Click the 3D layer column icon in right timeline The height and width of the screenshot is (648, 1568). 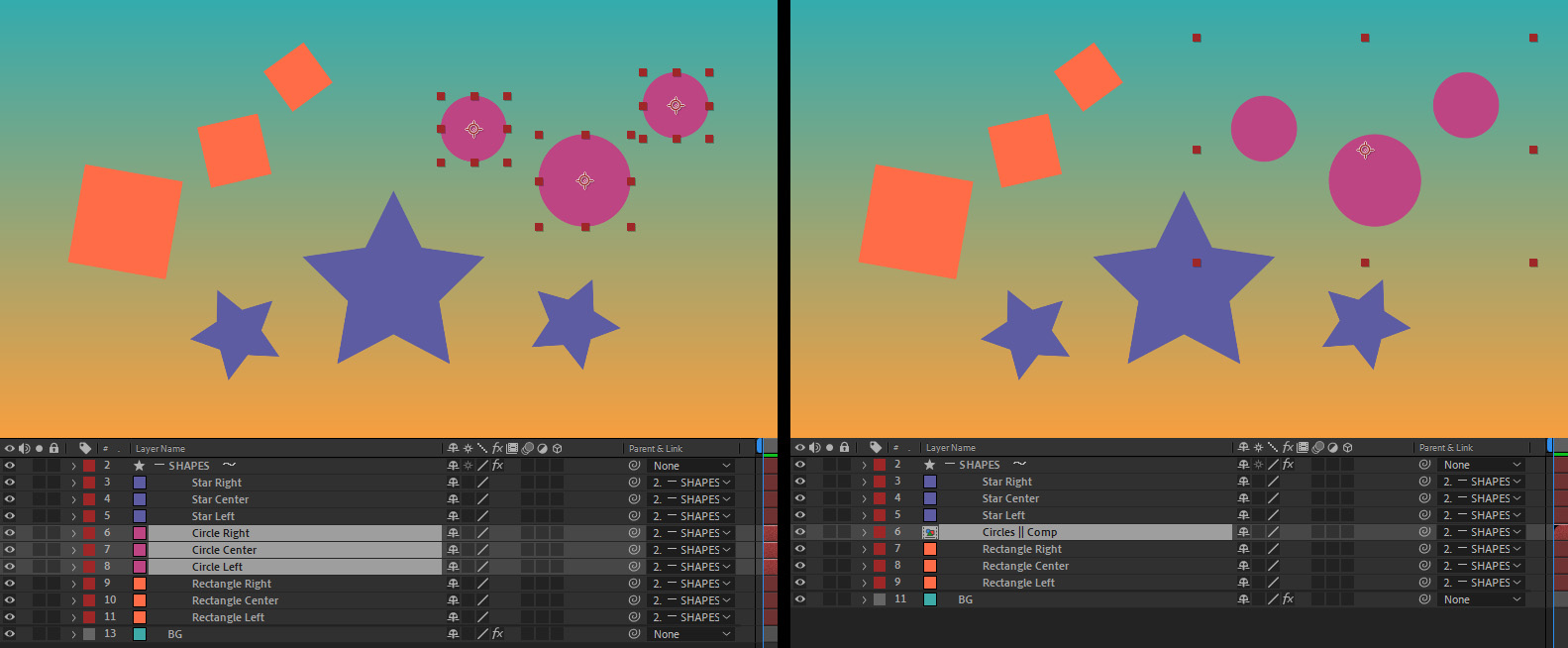coord(1347,448)
